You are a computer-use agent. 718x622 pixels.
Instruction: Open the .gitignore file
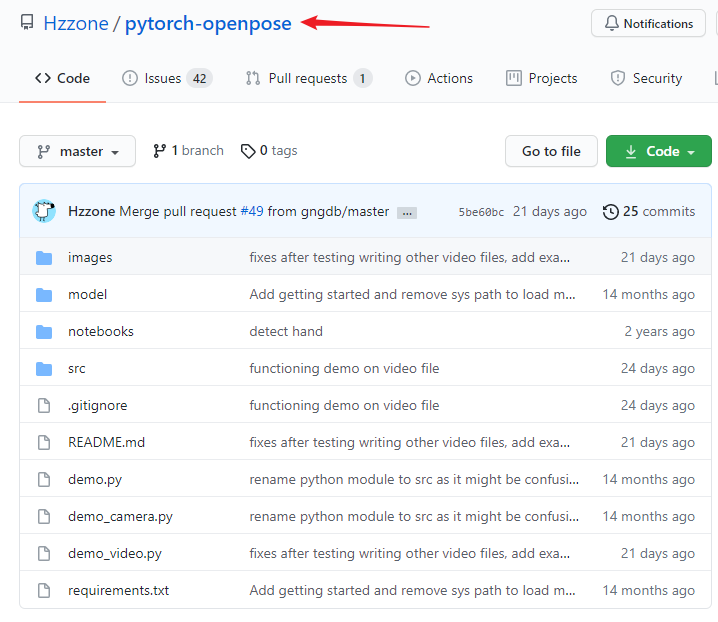pos(98,406)
